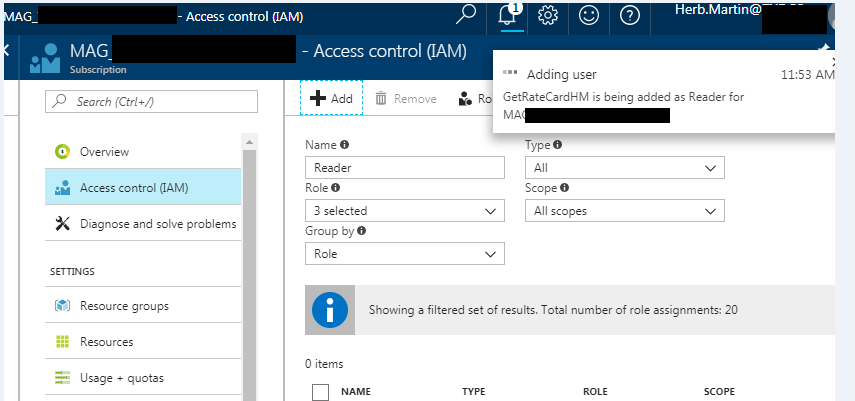Open Diagnose and solve problems

143,224
